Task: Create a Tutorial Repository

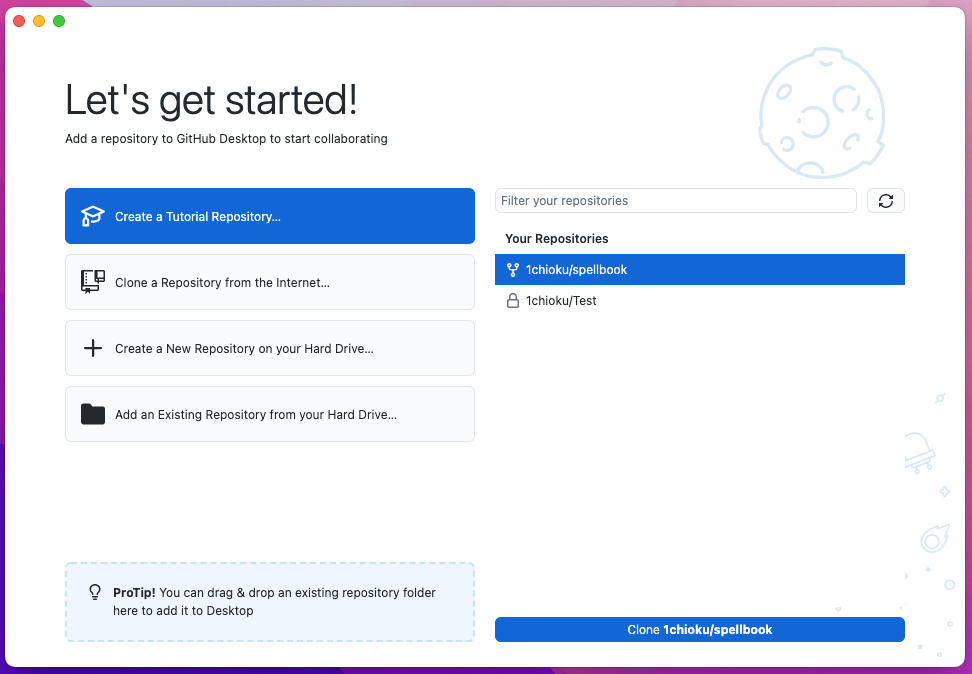Action: [270, 216]
